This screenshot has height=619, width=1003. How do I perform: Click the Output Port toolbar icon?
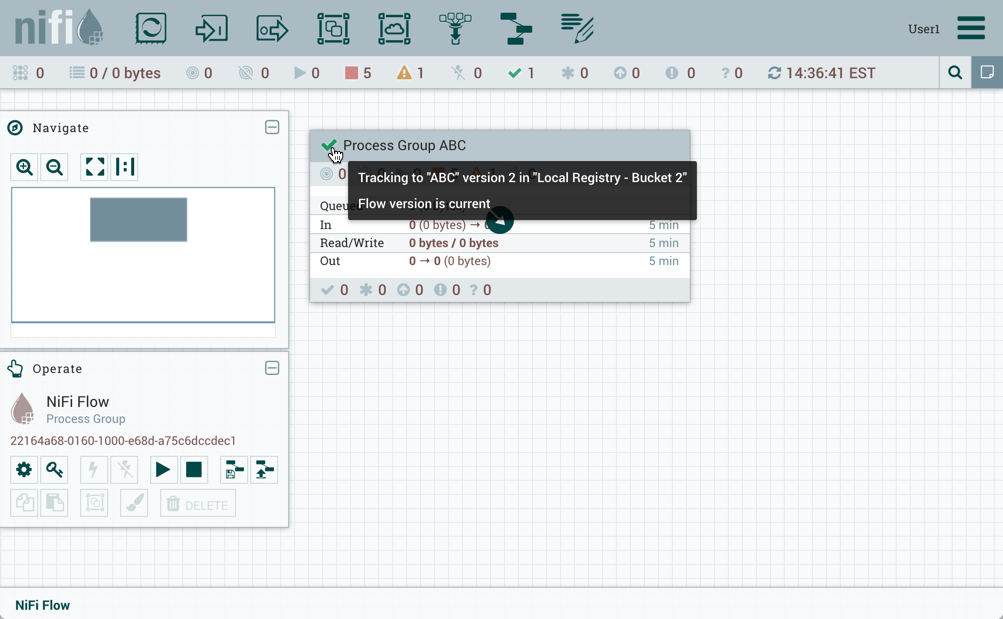click(272, 28)
